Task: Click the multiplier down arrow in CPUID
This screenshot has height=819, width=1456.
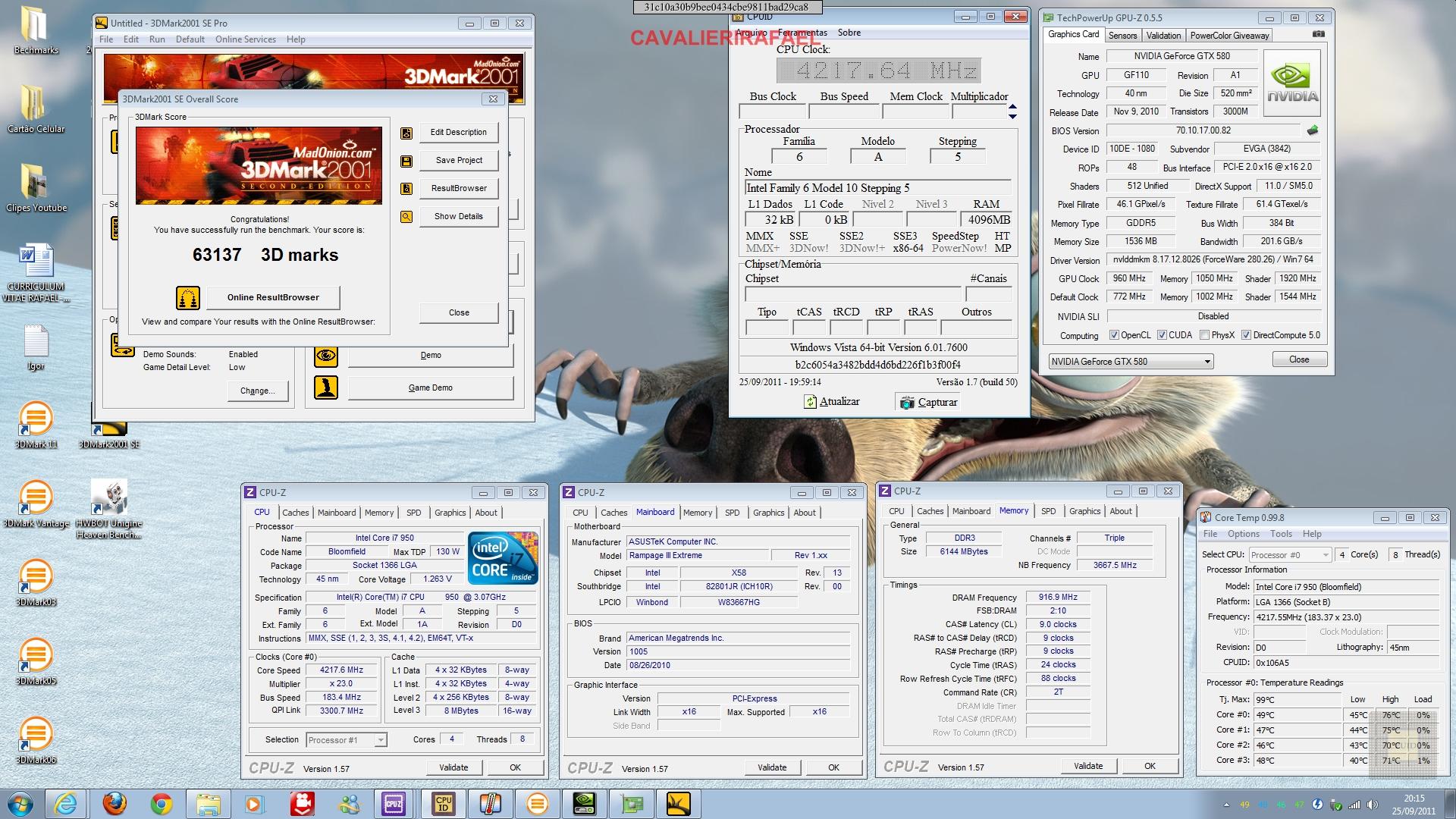Action: tap(1012, 116)
